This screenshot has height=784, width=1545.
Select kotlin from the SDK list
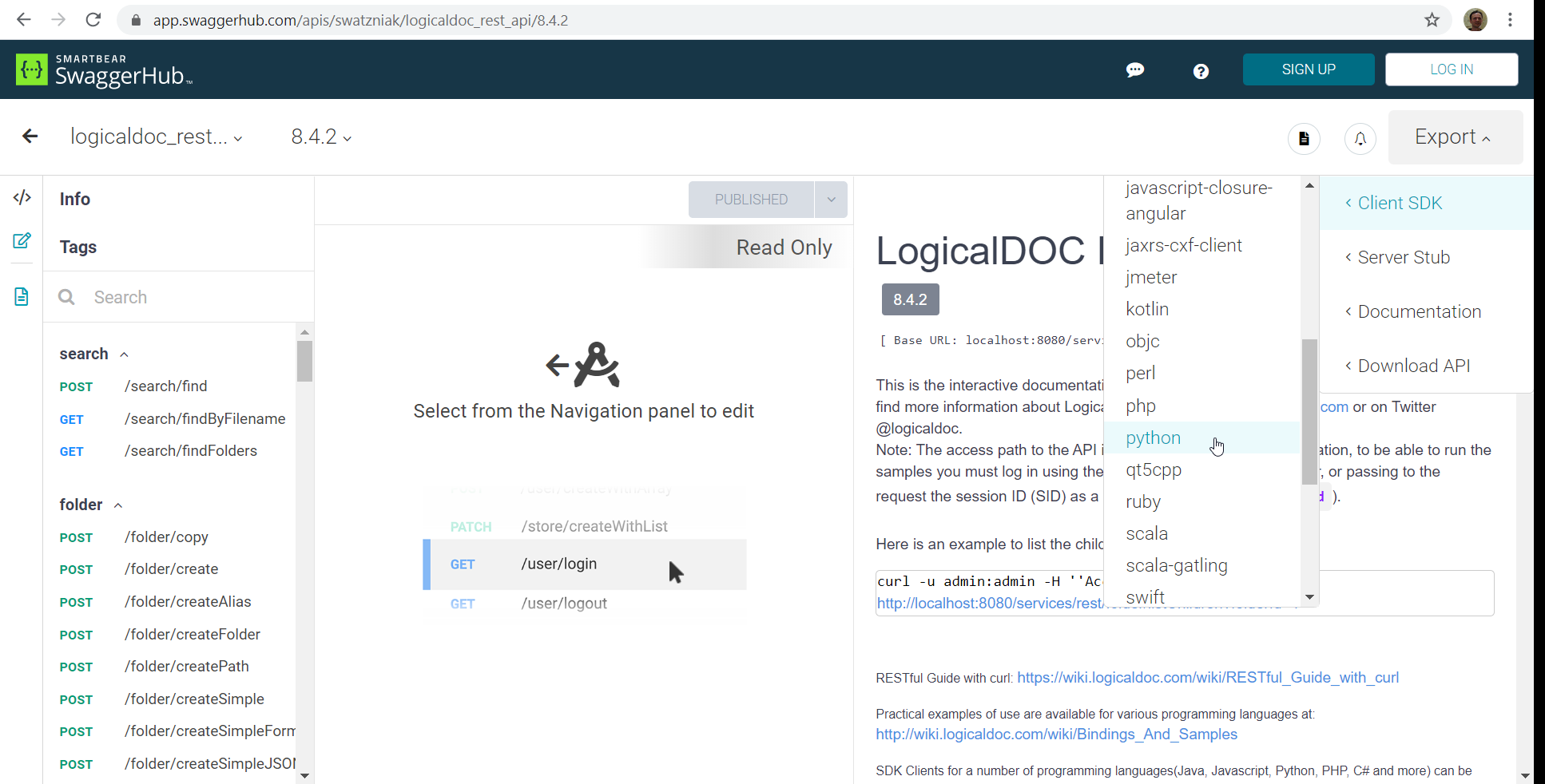click(x=1202, y=309)
